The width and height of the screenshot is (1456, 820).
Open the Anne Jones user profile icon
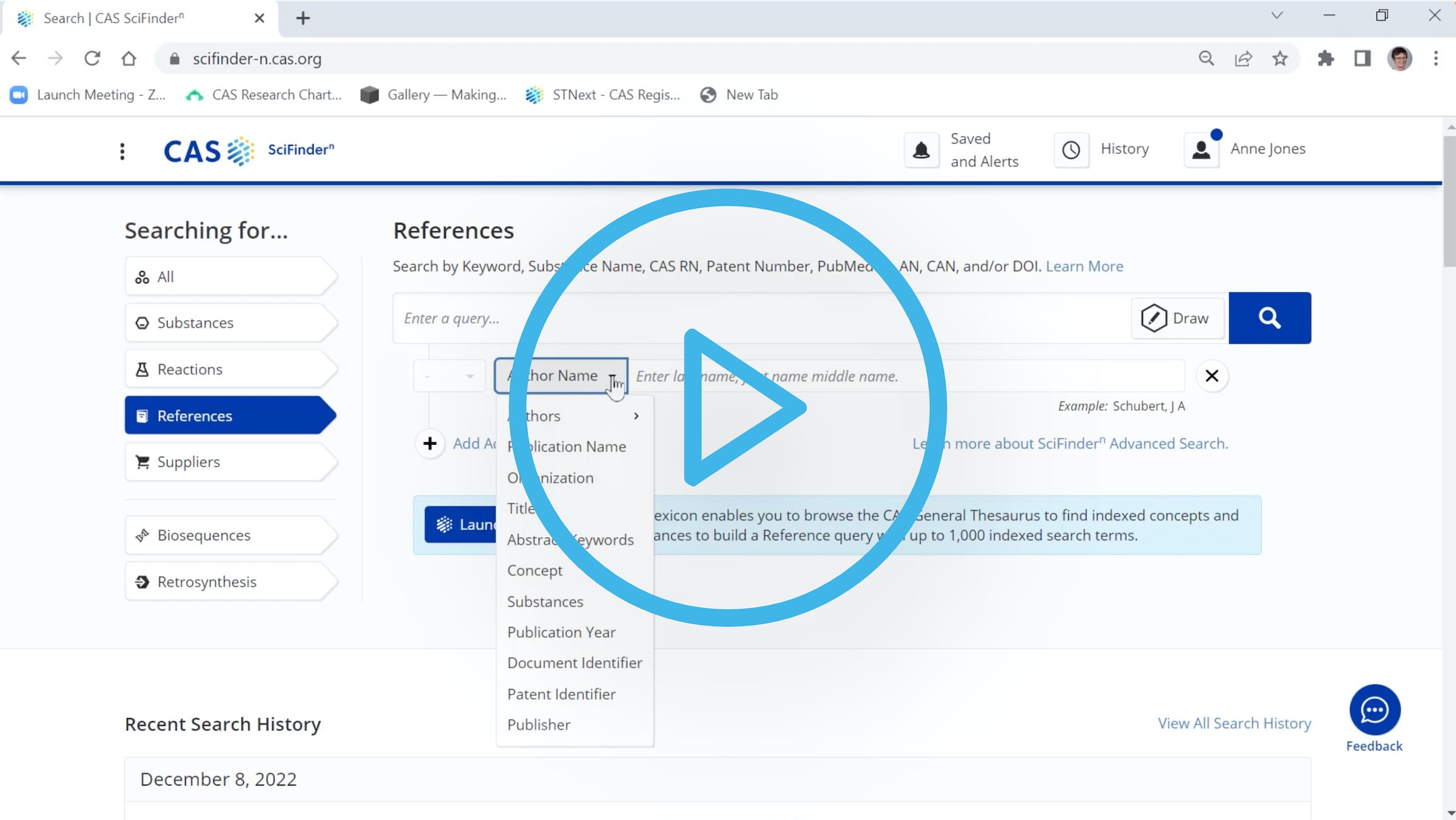[1201, 150]
